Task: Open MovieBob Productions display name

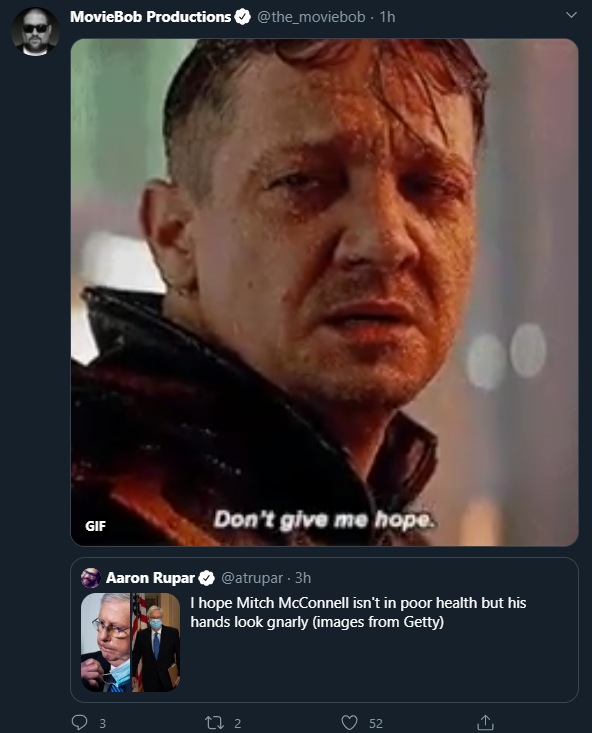Action: 151,17
